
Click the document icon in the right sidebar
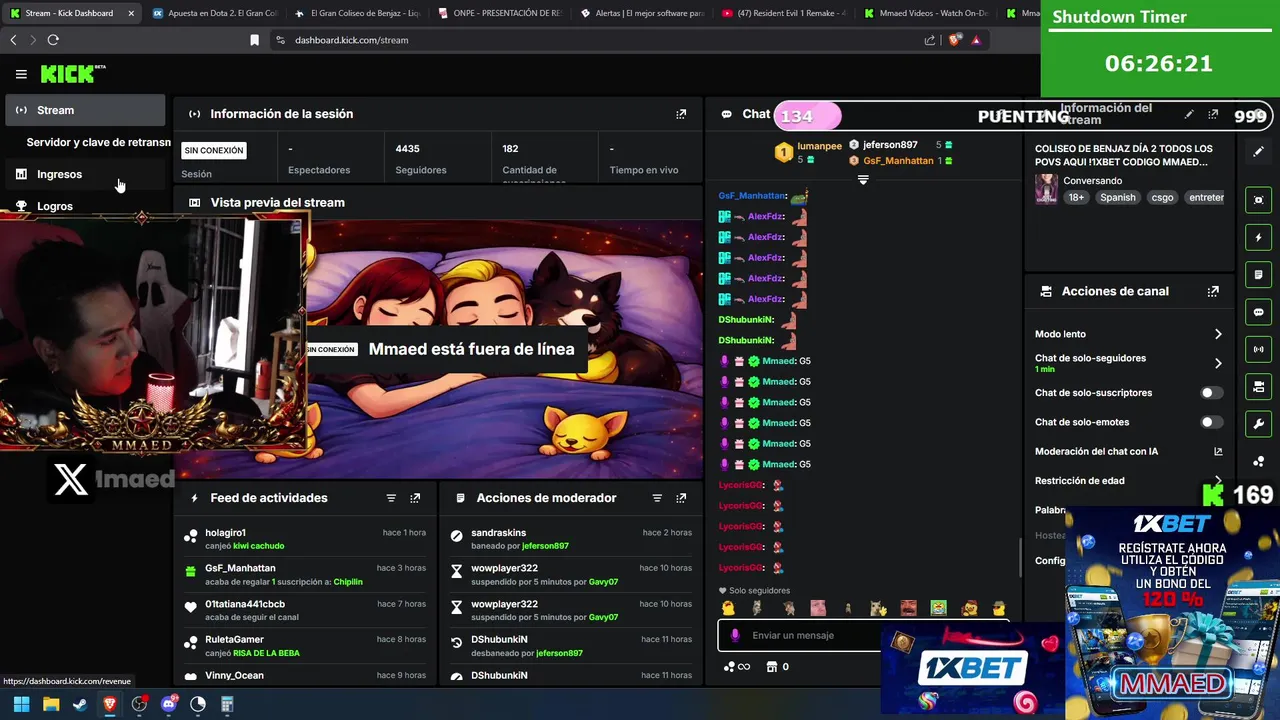point(1259,275)
